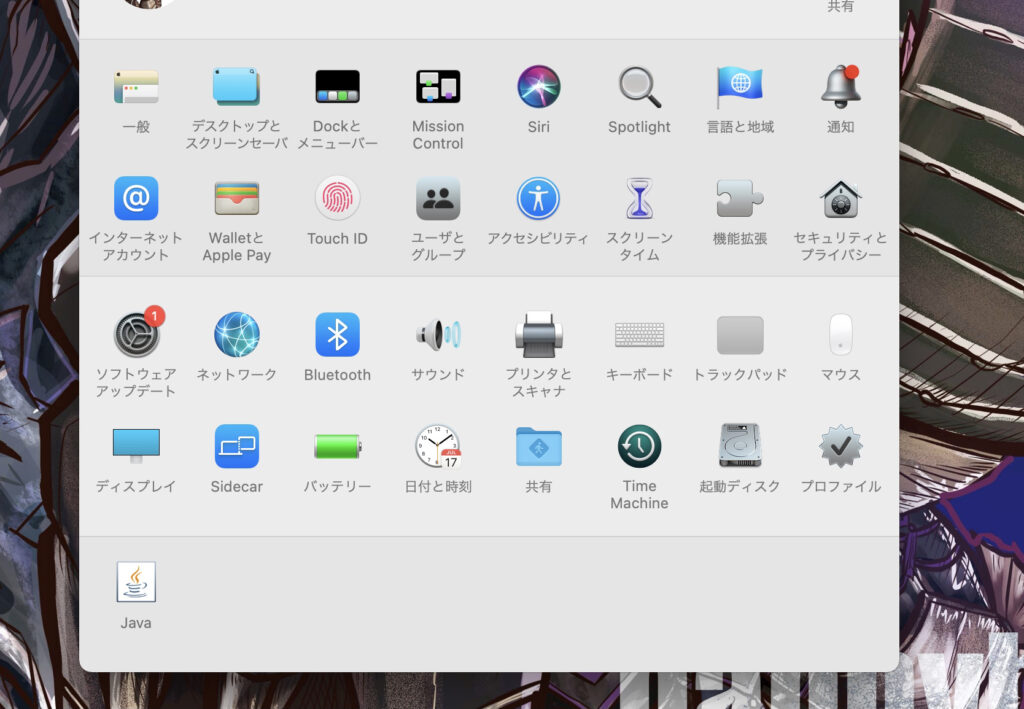Open ユーザとグループ preferences

[x=438, y=198]
